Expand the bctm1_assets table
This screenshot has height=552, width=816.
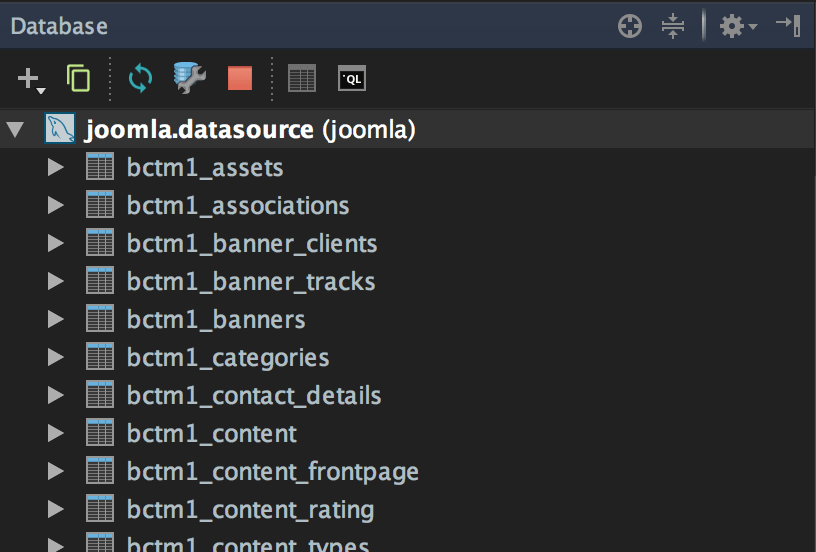click(x=56, y=168)
